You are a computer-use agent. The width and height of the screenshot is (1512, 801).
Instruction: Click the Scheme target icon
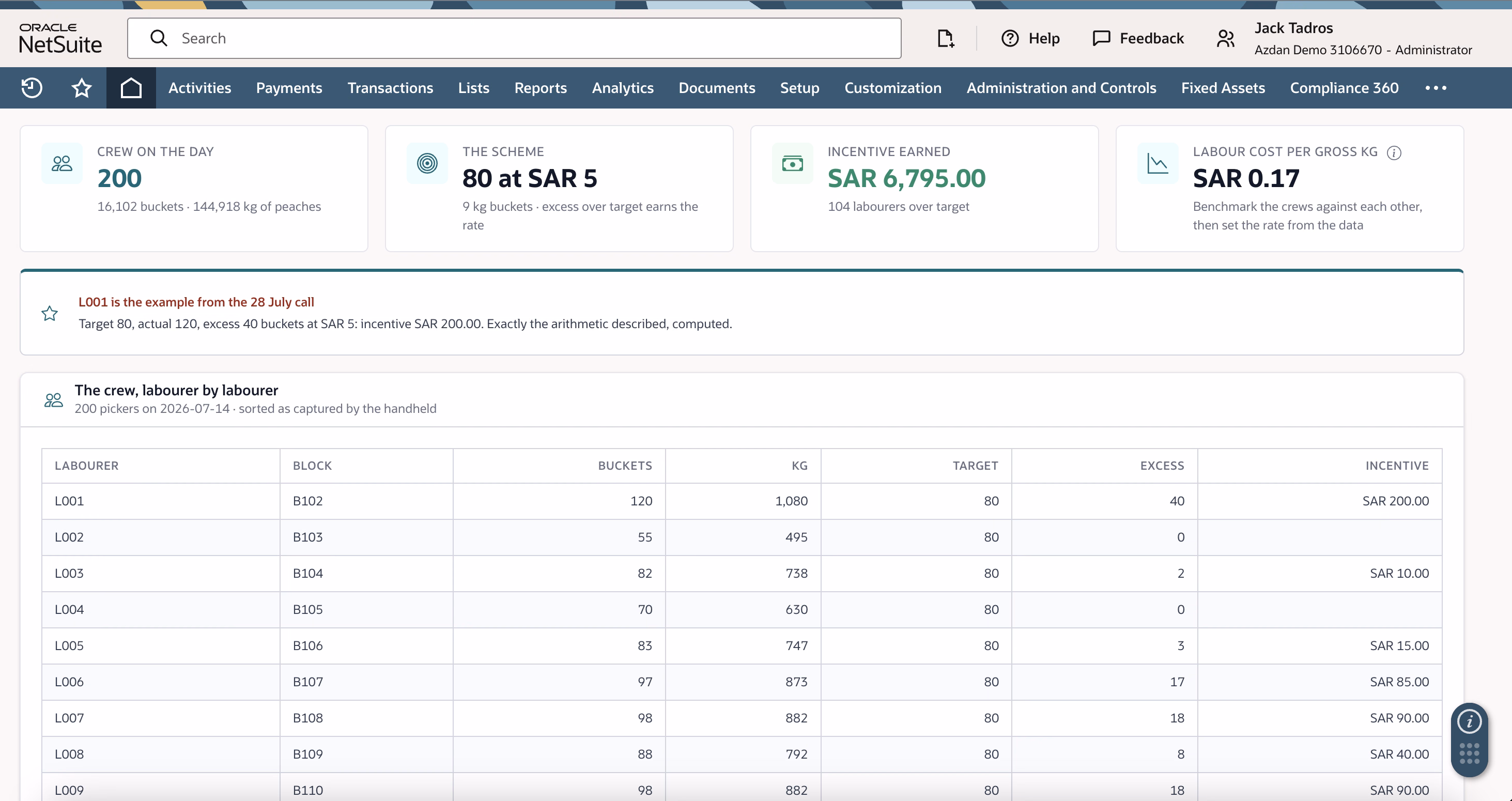(427, 163)
